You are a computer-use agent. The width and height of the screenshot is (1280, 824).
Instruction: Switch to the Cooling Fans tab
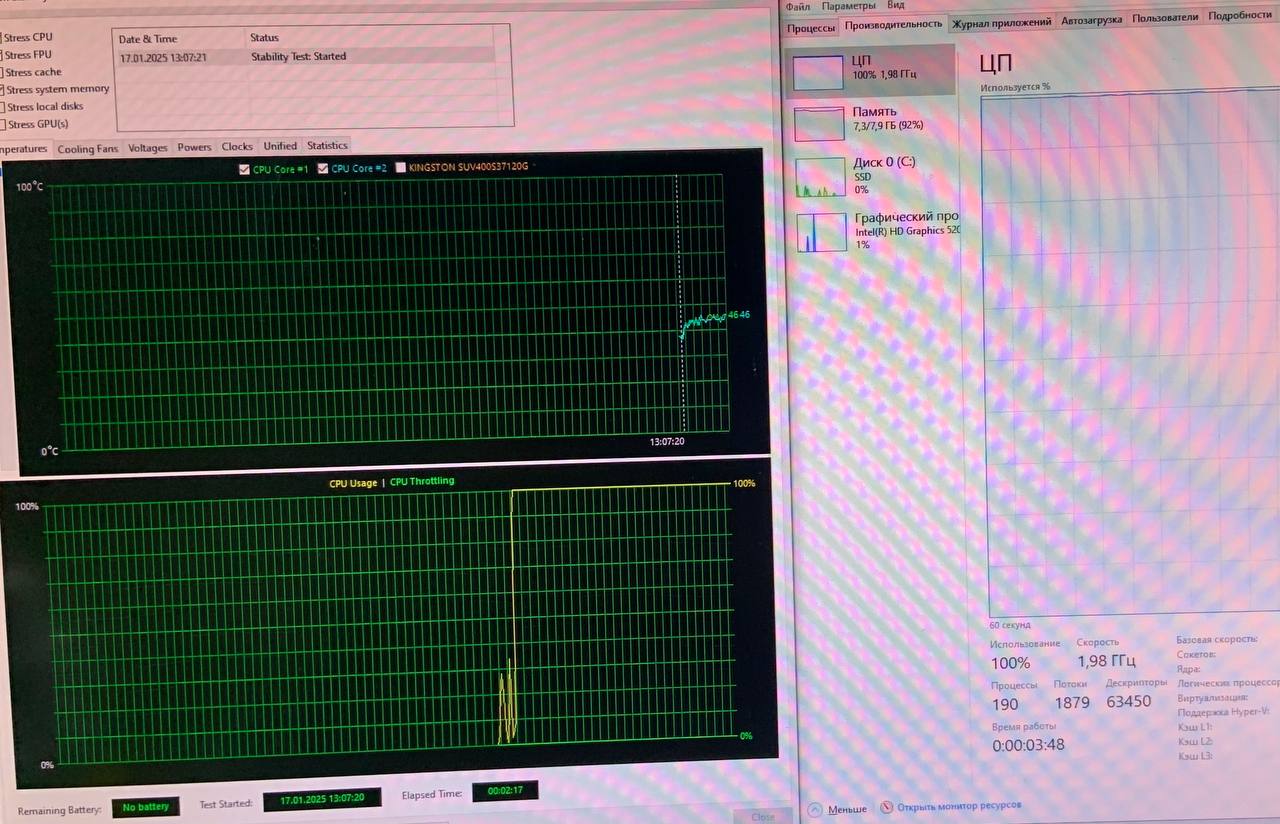(88, 149)
